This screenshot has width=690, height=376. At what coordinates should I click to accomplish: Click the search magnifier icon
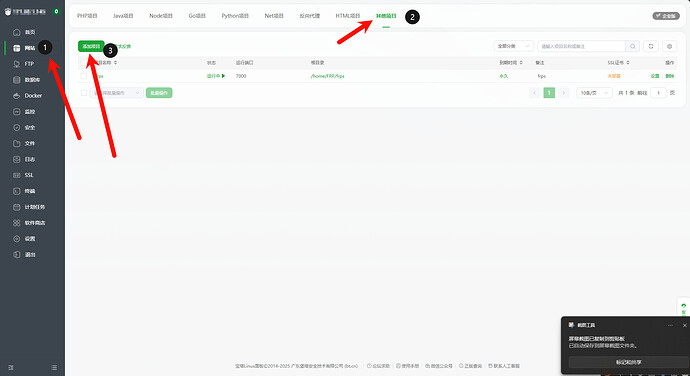point(632,46)
